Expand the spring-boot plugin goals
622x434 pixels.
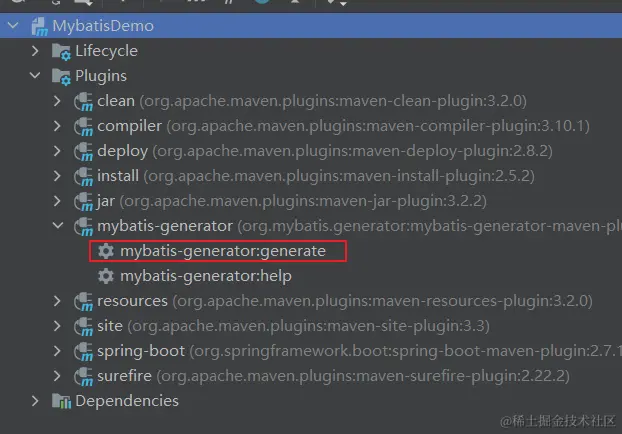point(57,351)
